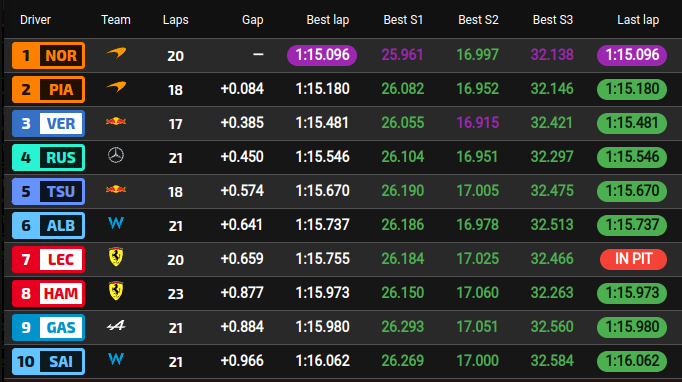Click the McLaren logo beside PIA
682x382 pixels.
116,87
